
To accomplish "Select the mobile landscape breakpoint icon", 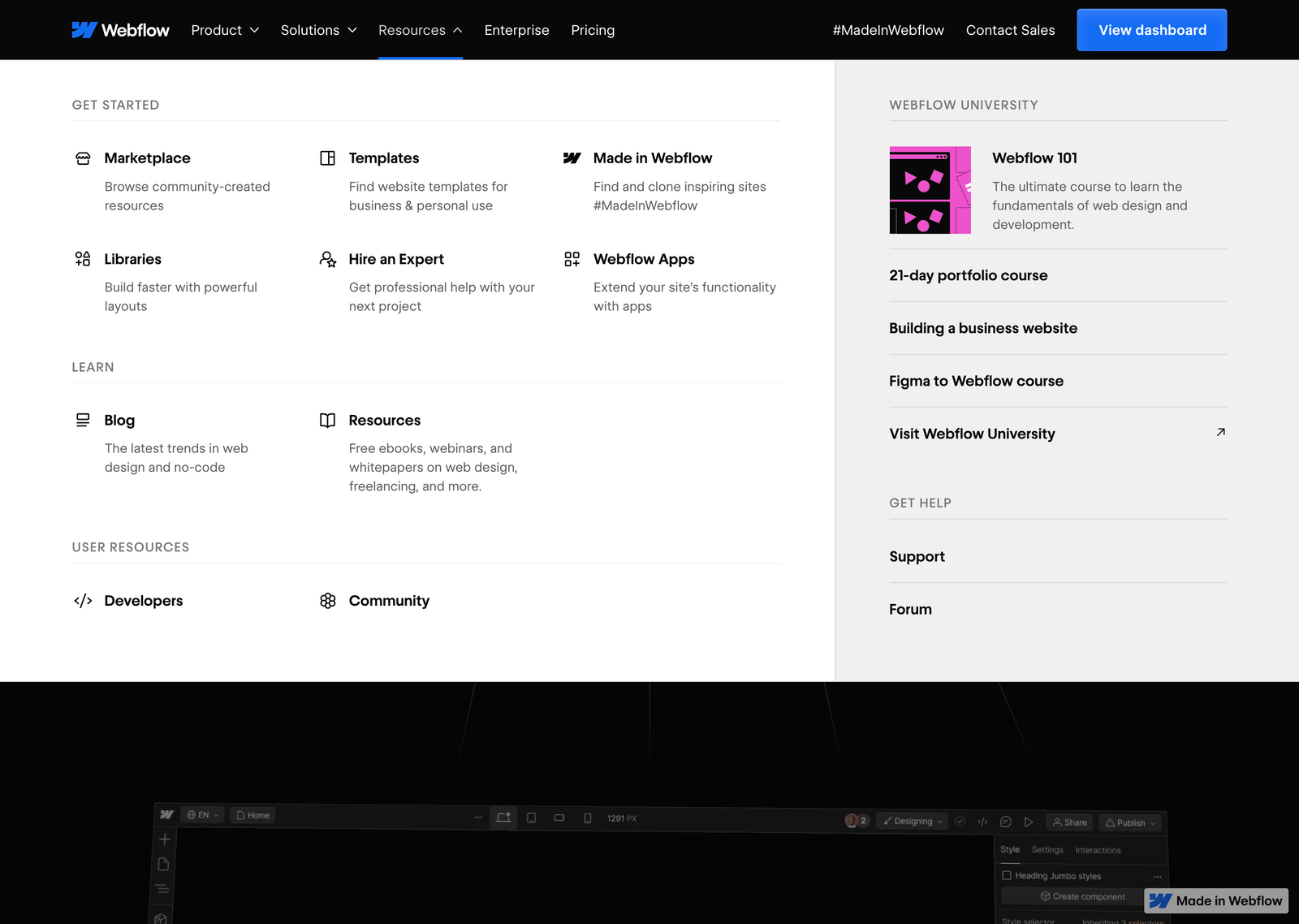I will 559,818.
